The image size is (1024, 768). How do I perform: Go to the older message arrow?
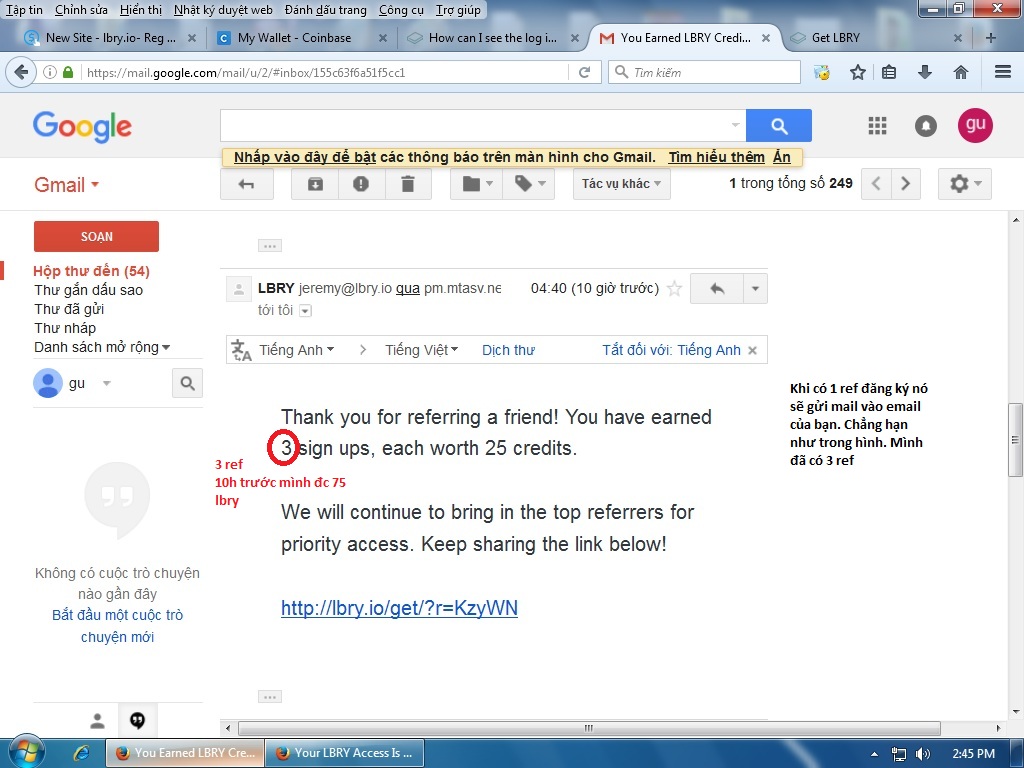905,184
